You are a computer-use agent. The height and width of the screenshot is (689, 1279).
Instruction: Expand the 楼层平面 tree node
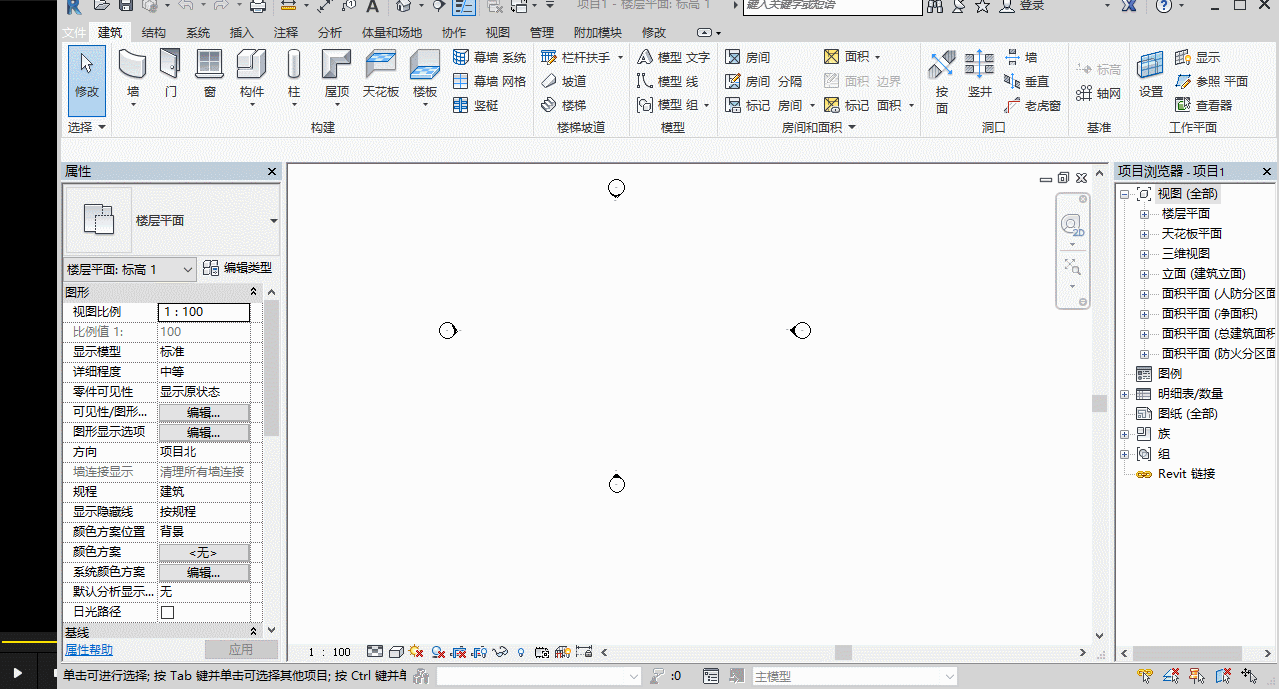(x=1144, y=214)
